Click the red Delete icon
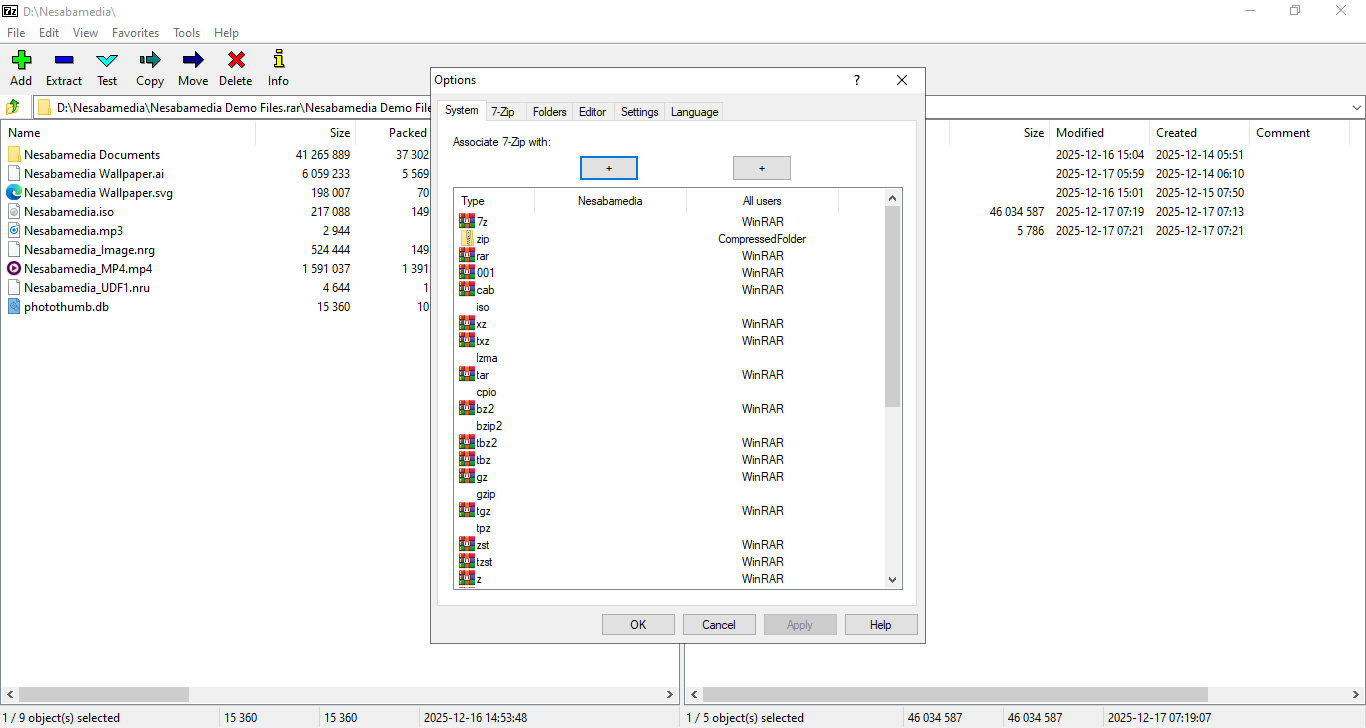 pos(236,61)
